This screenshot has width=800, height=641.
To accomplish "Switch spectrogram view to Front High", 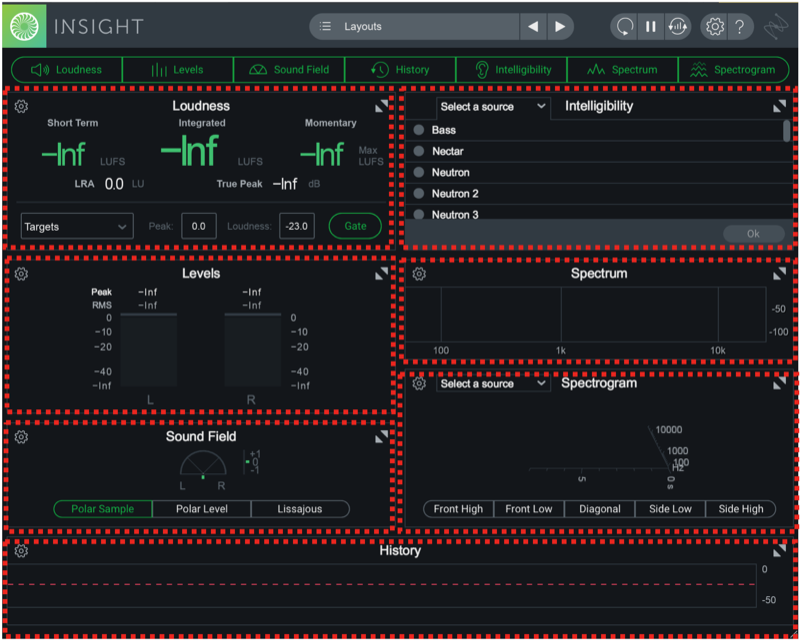I will click(x=458, y=509).
